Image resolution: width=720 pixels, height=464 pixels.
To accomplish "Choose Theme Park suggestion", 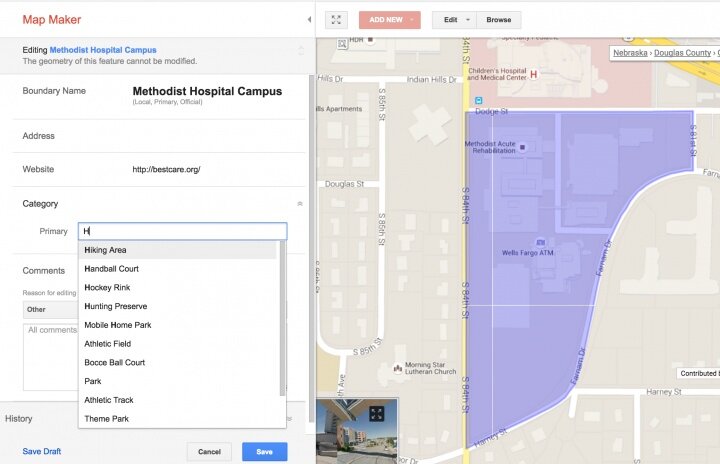I will (178, 419).
